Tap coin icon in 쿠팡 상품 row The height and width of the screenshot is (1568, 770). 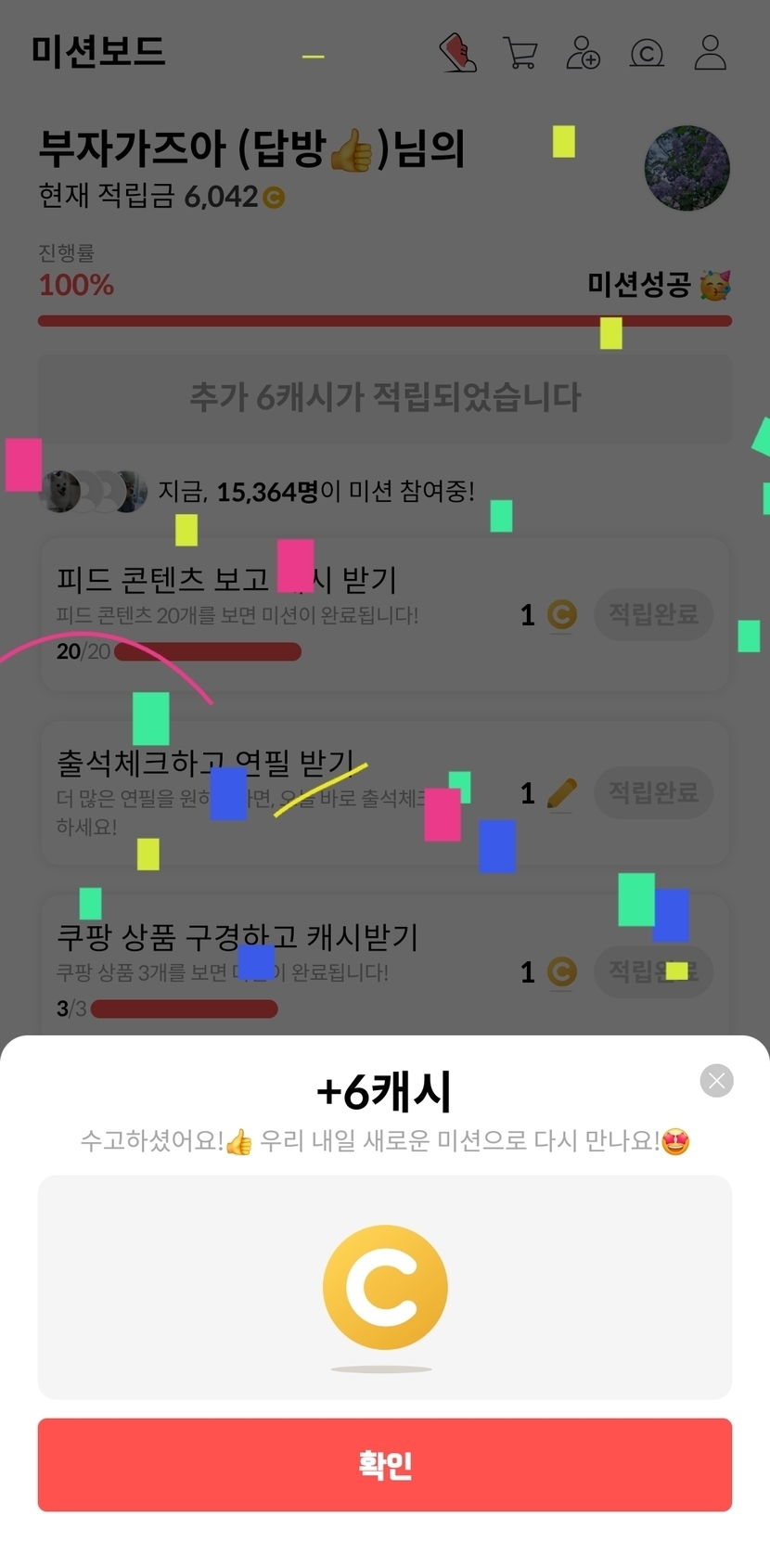tap(561, 971)
